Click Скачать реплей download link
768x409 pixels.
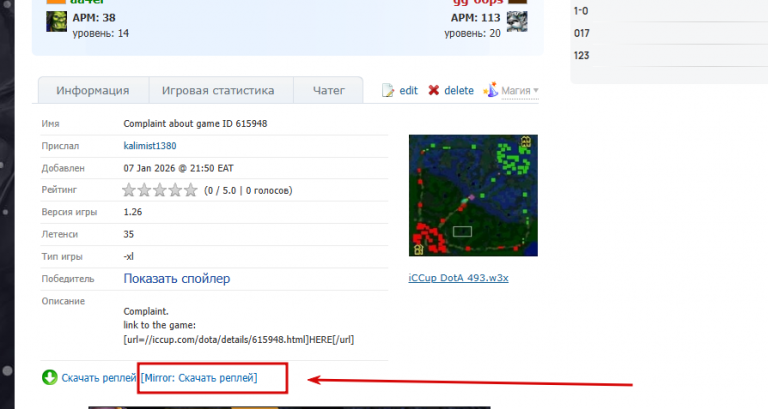pos(98,378)
